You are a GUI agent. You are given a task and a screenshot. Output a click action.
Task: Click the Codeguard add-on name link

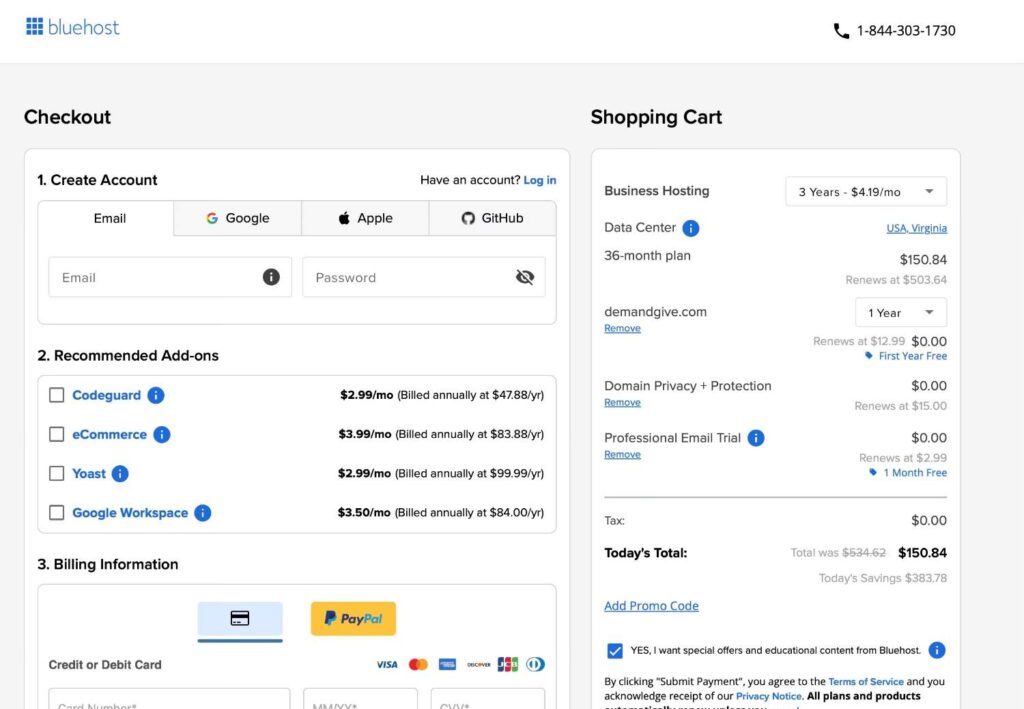[x=106, y=395]
